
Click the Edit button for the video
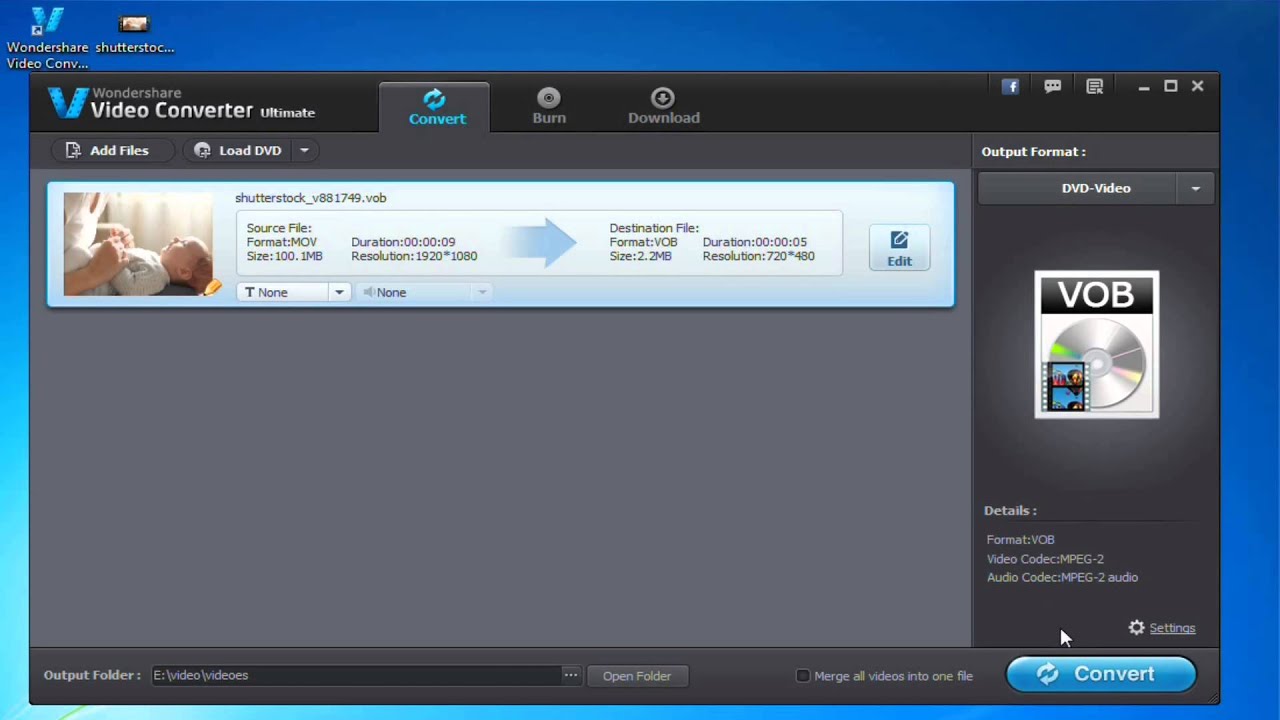tap(899, 248)
